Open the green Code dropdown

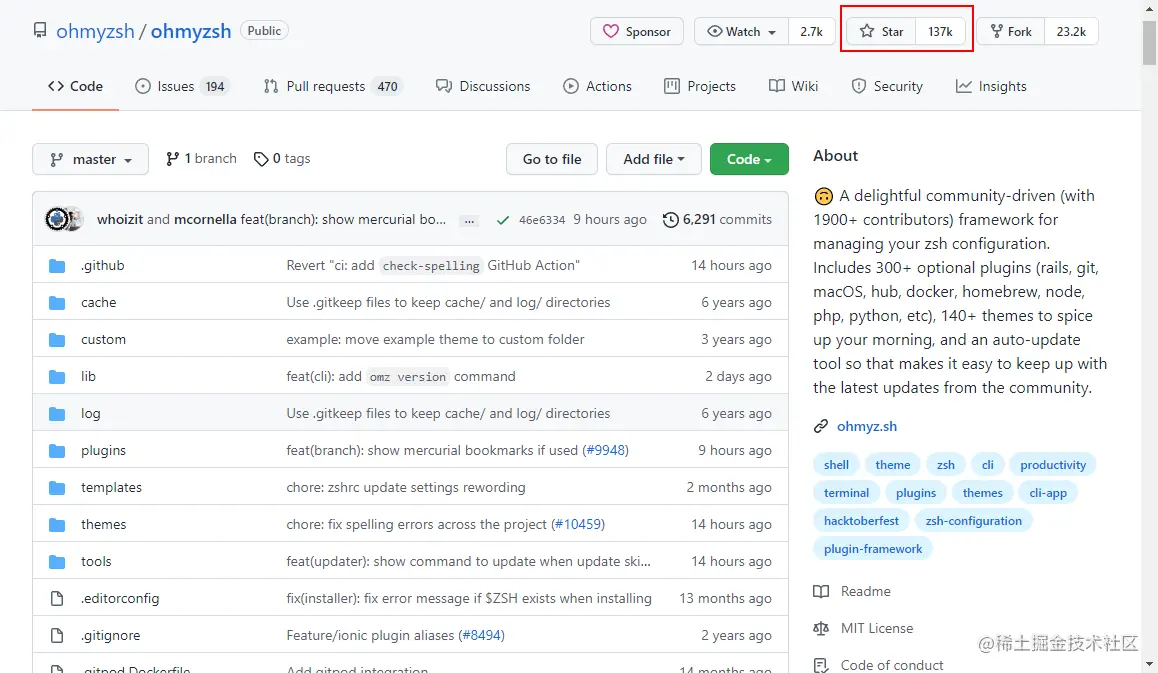(x=749, y=159)
